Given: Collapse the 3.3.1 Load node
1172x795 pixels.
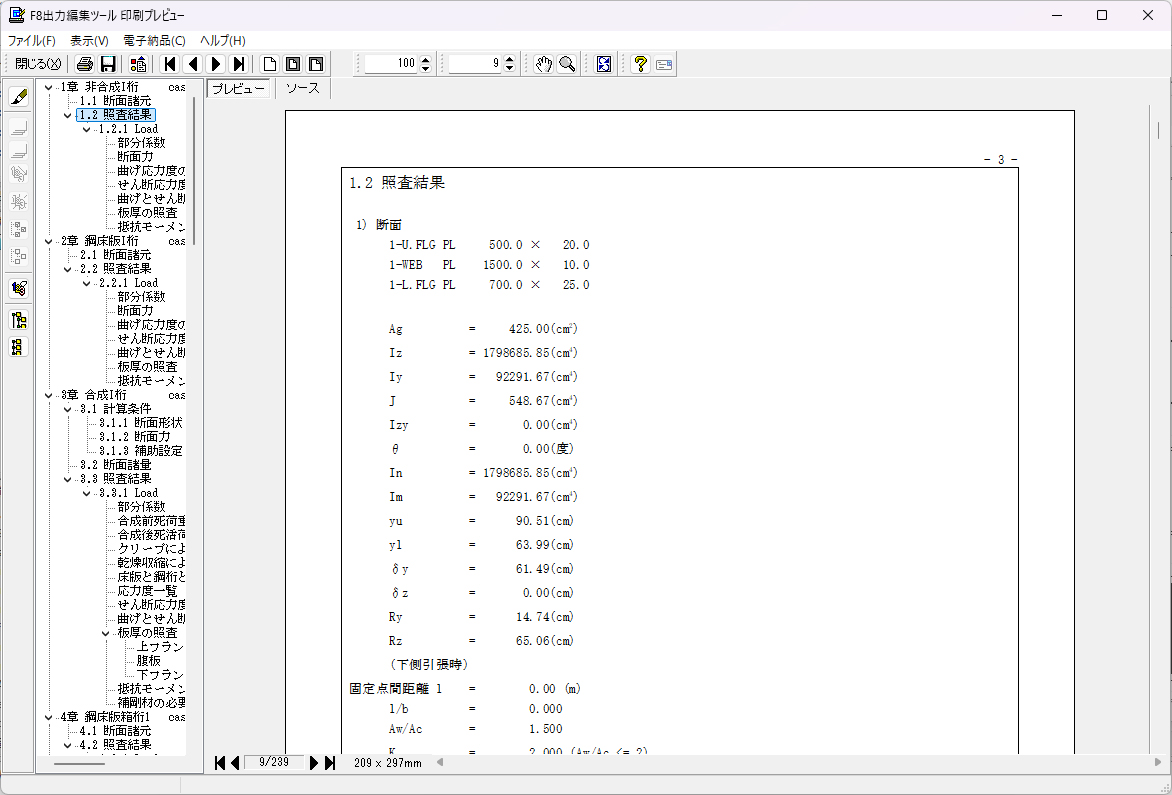Looking at the screenshot, I should click(87, 493).
